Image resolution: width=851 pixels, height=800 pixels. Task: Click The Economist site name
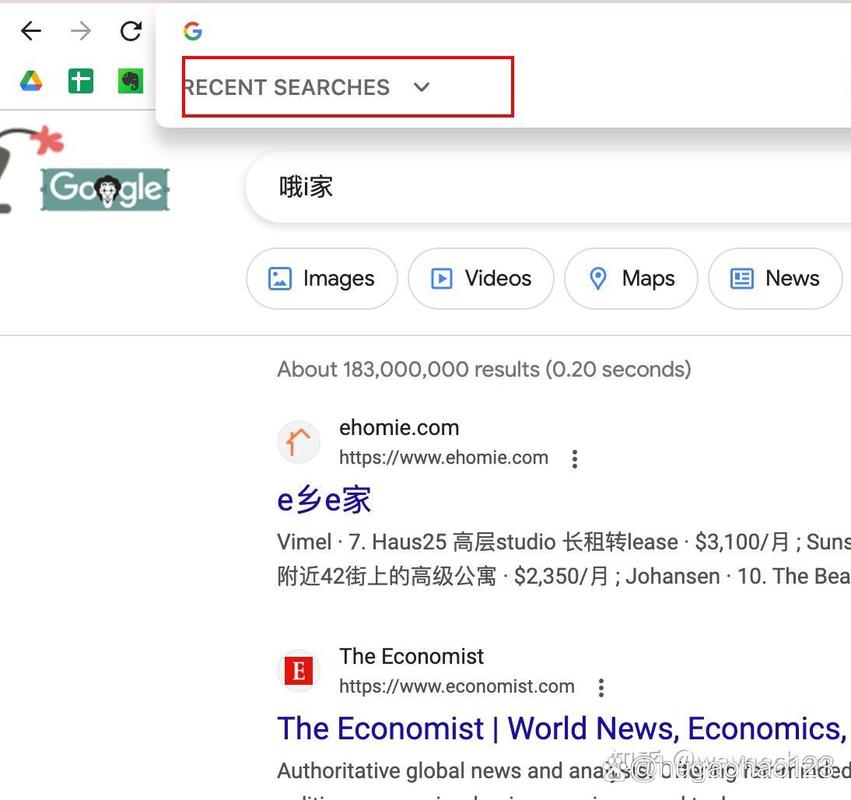411,656
